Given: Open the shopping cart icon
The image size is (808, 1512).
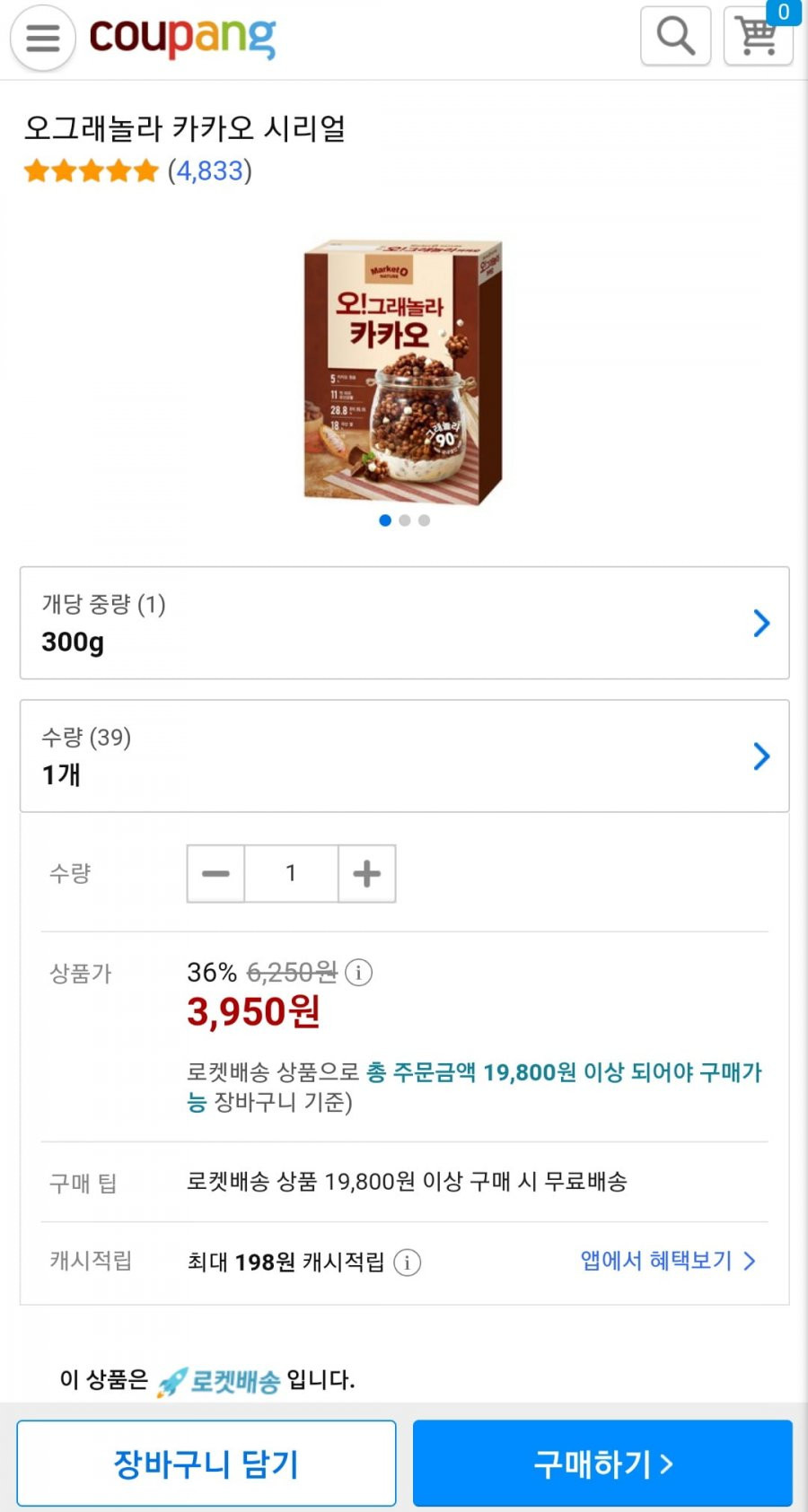Looking at the screenshot, I should [x=758, y=36].
